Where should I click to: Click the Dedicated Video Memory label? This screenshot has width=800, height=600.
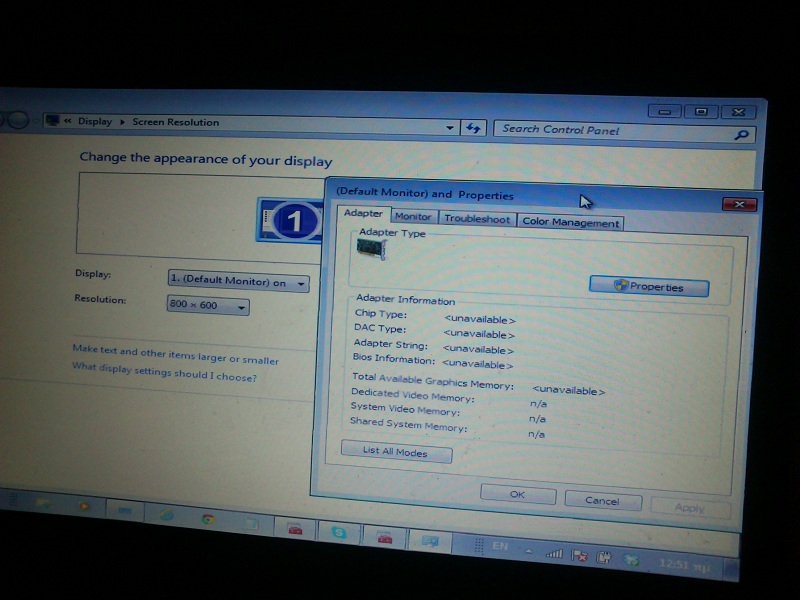pos(412,395)
